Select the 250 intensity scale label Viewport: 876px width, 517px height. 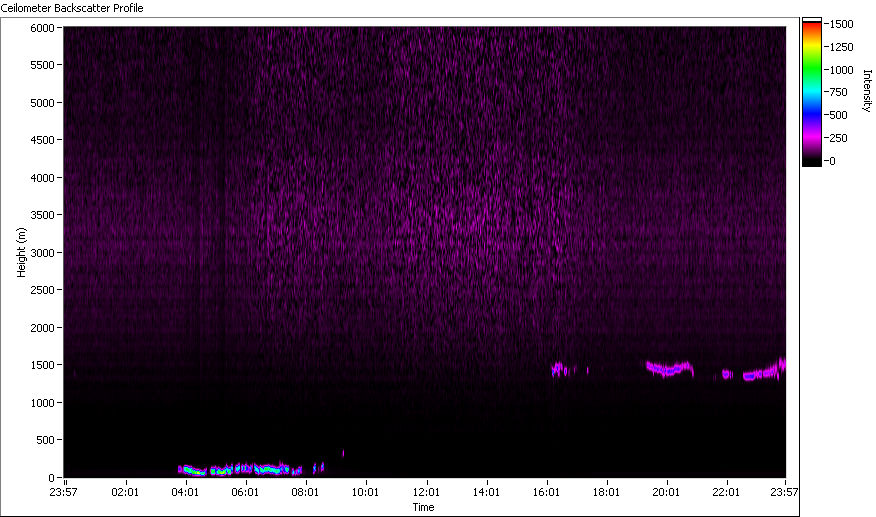point(839,138)
